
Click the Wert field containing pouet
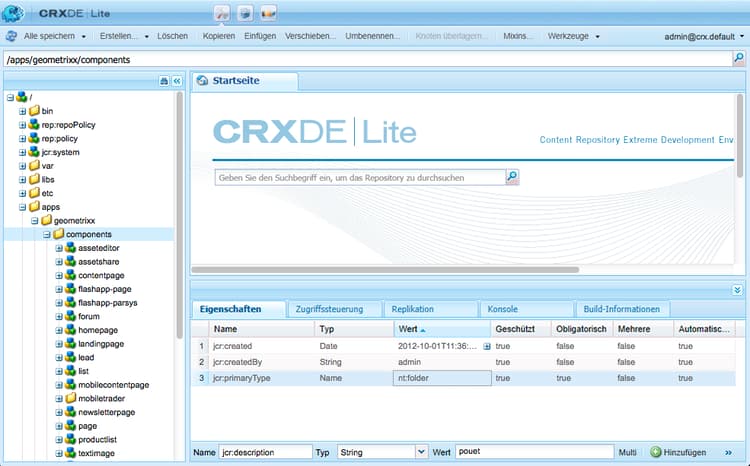[534, 452]
